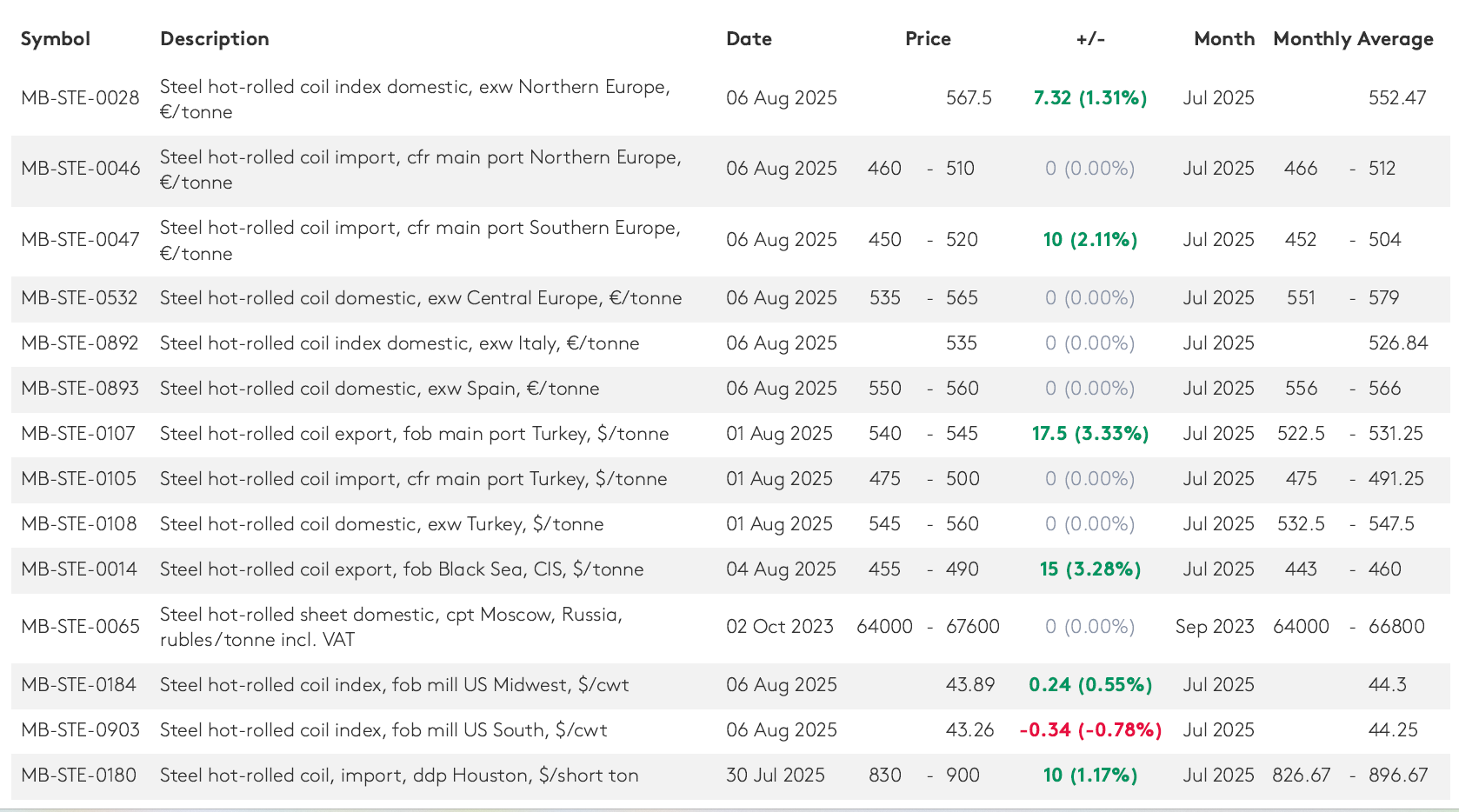Open the exw Italy coil index description
Screen dimensions: 1459x812
pos(399,343)
